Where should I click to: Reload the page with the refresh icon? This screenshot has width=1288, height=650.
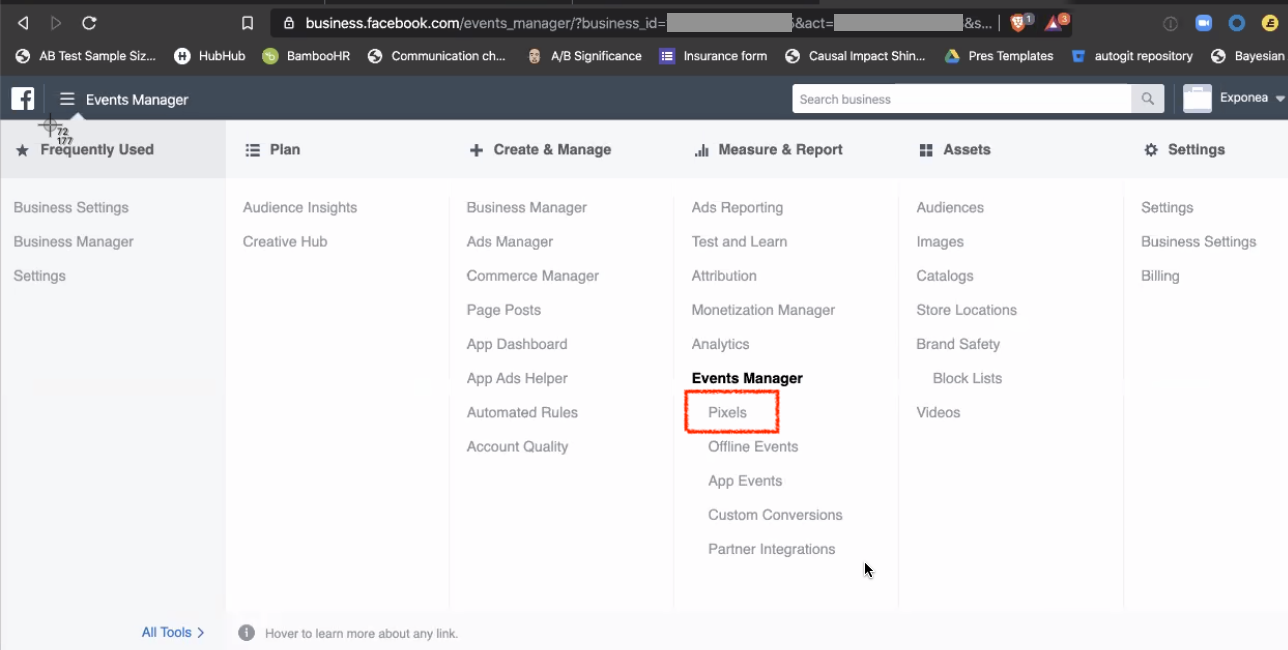(x=89, y=23)
